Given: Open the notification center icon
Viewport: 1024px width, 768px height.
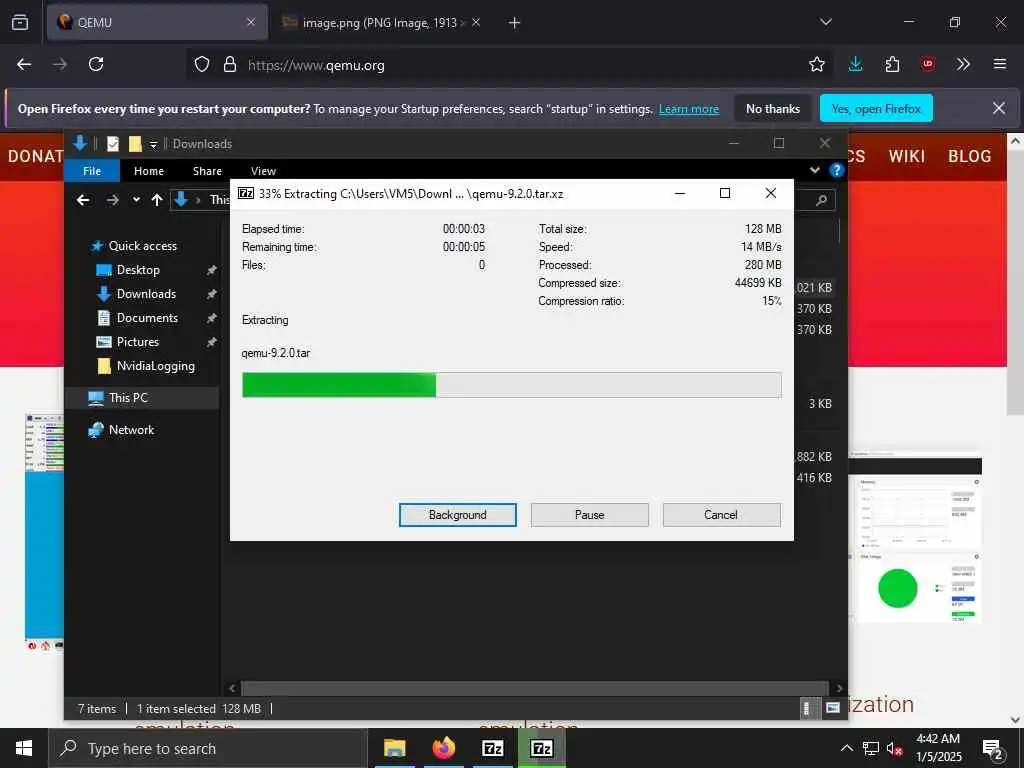Looking at the screenshot, I should point(993,749).
